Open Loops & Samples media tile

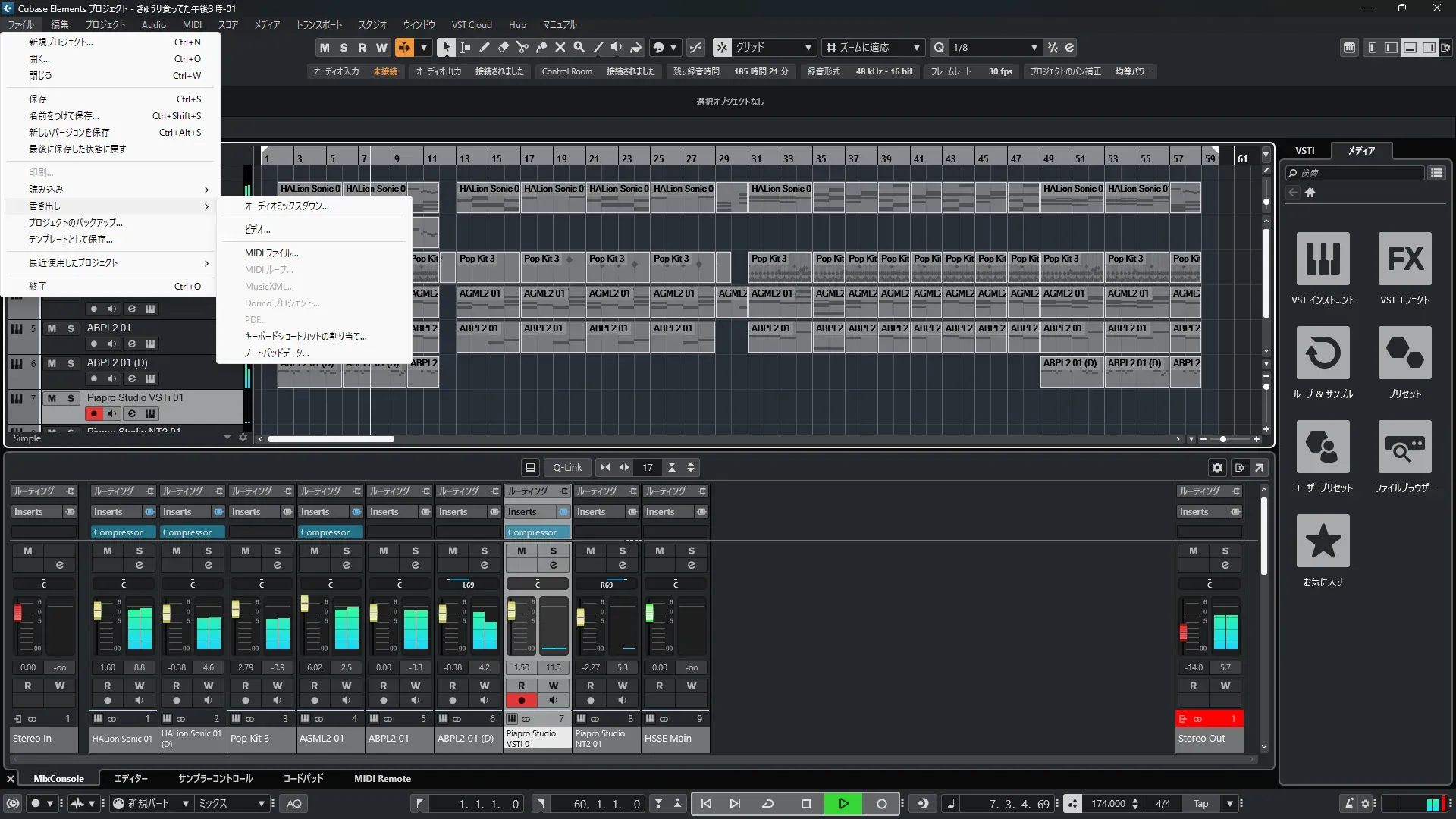tap(1323, 353)
